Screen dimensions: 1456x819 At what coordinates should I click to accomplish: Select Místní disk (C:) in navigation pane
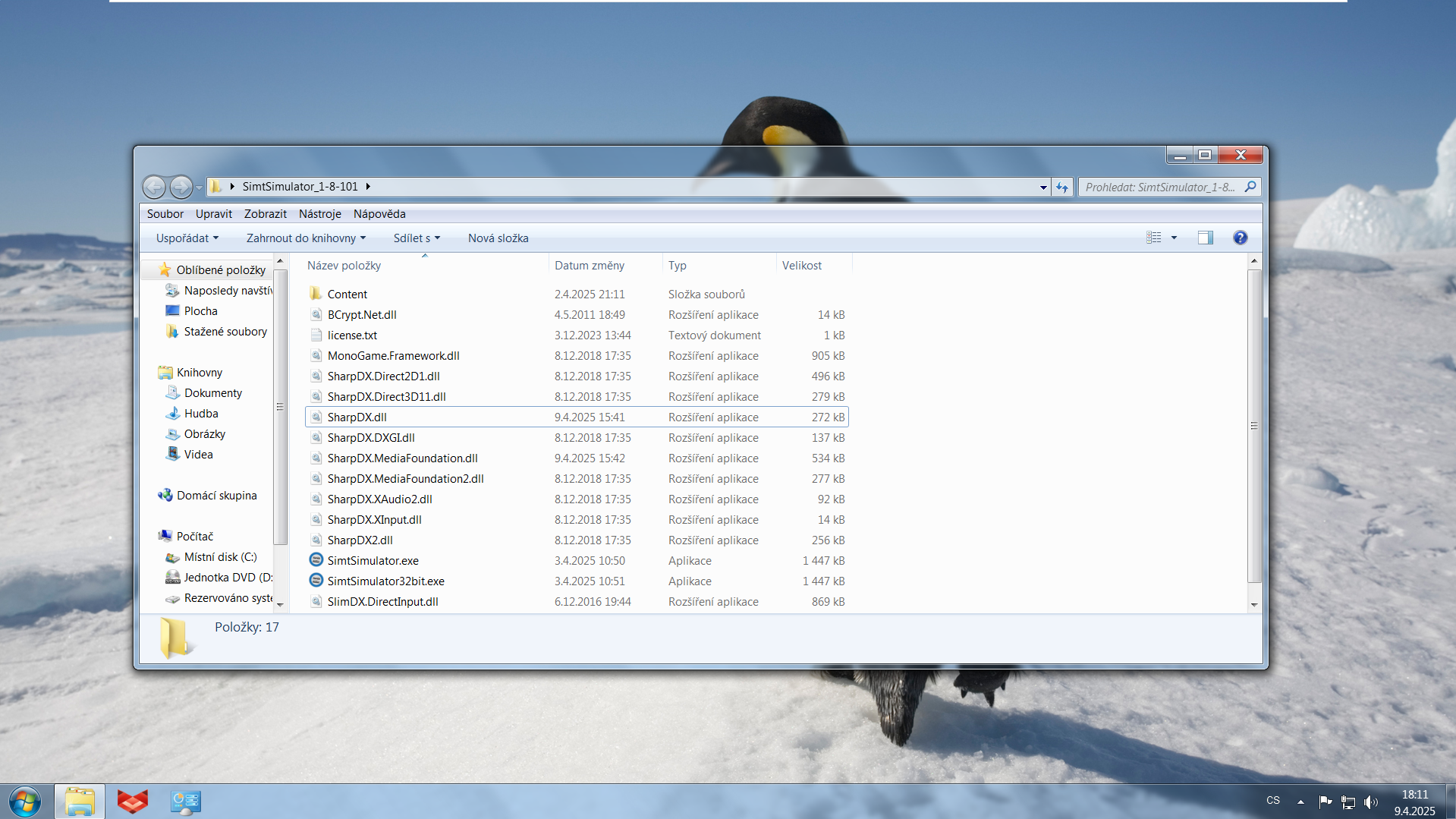click(x=220, y=557)
